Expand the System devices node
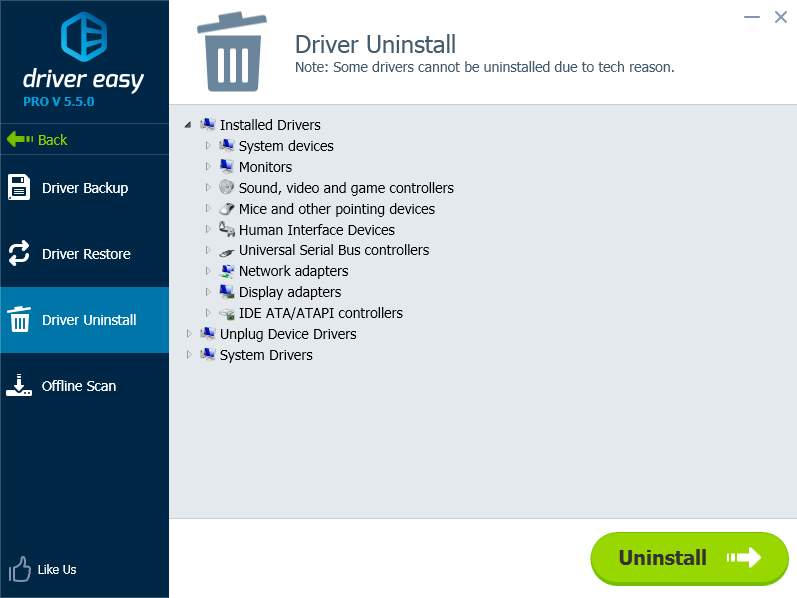 click(208, 145)
